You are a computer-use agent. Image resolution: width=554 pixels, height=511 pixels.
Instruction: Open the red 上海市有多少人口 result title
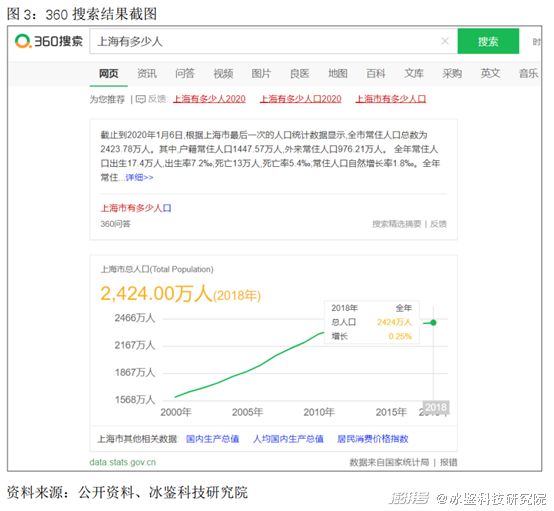tap(136, 208)
